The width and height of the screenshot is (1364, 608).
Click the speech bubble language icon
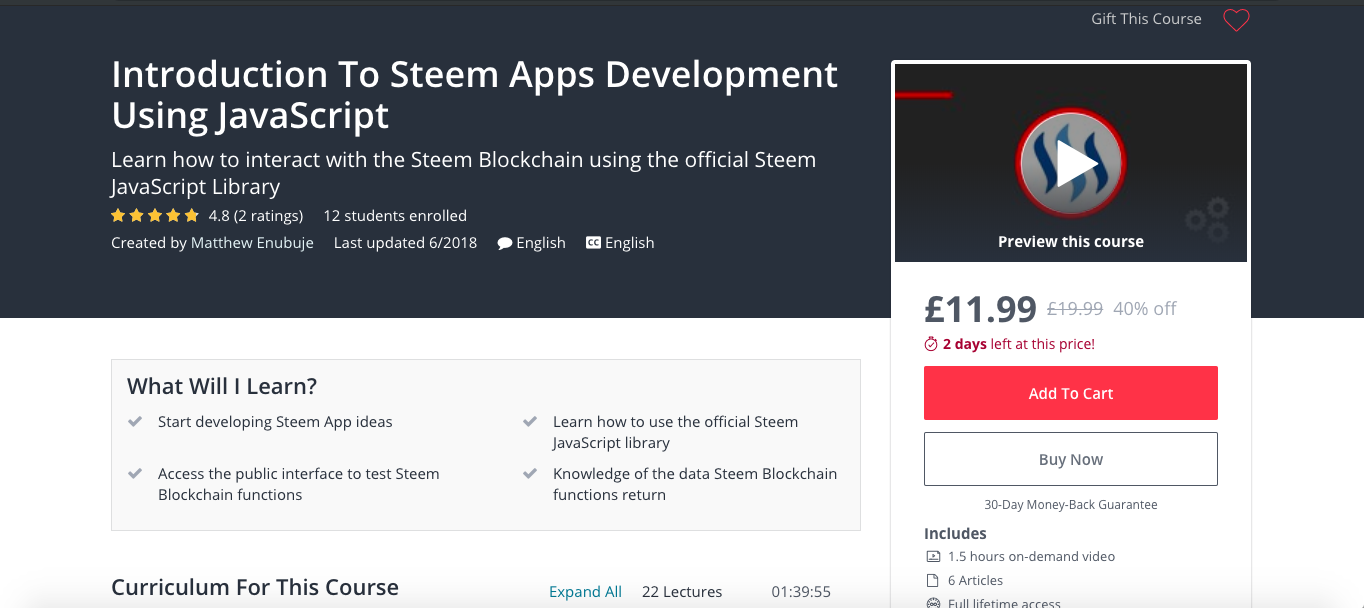click(505, 243)
